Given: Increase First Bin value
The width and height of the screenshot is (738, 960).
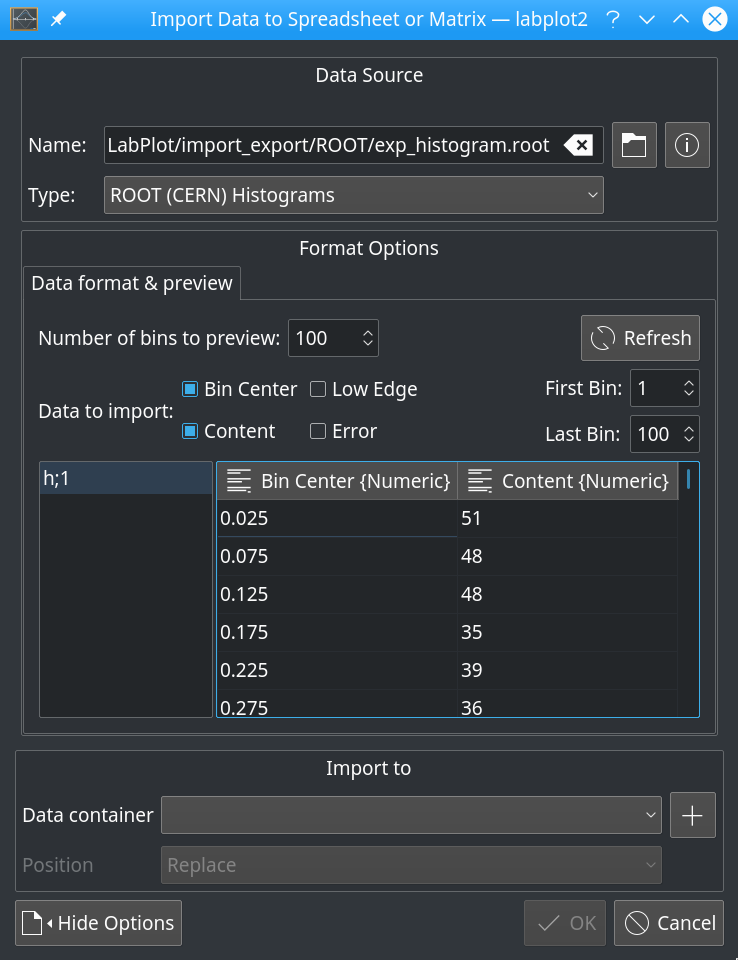Looking at the screenshot, I should coord(688,383).
